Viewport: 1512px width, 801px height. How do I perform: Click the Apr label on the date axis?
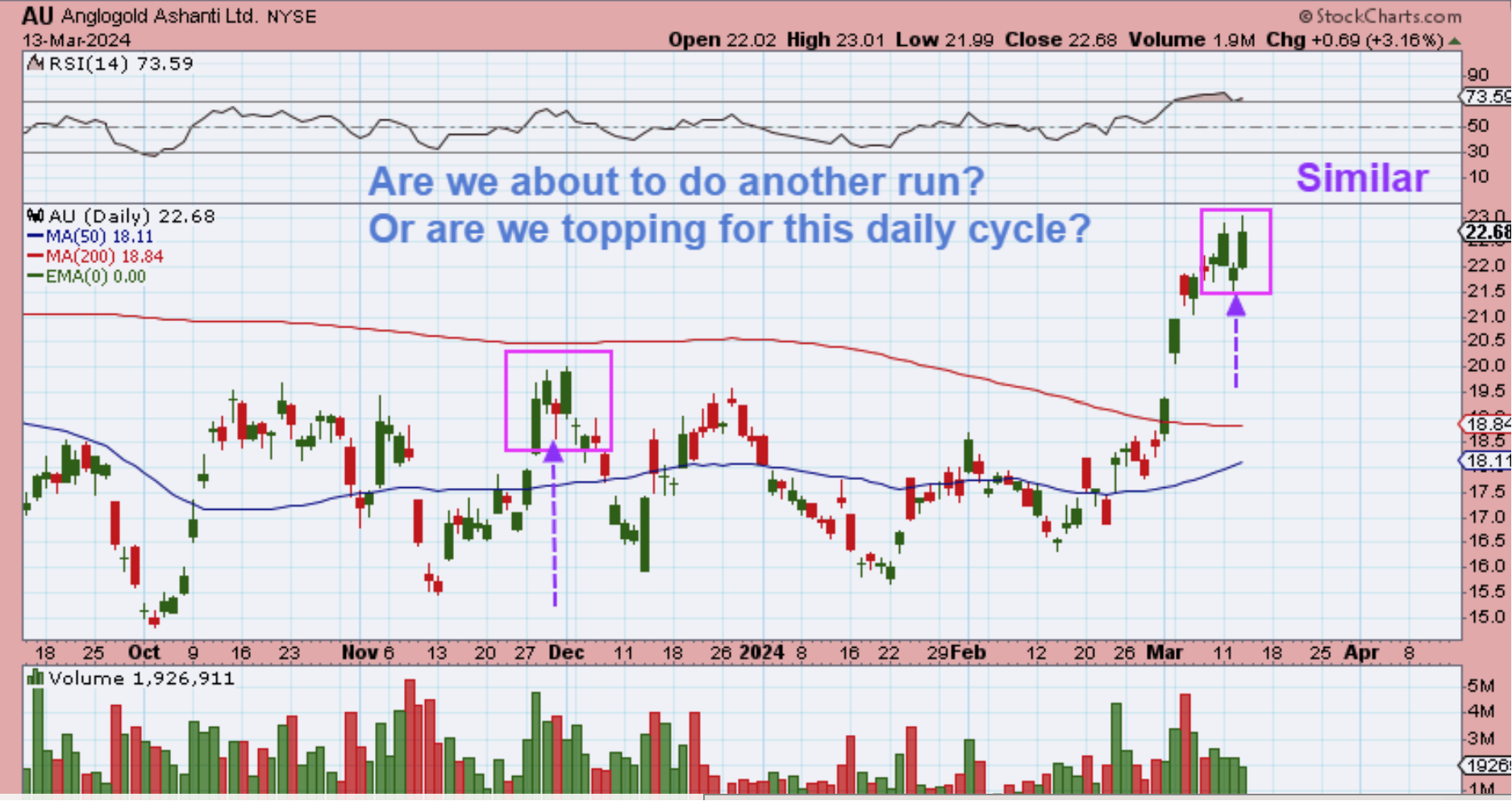1361,652
